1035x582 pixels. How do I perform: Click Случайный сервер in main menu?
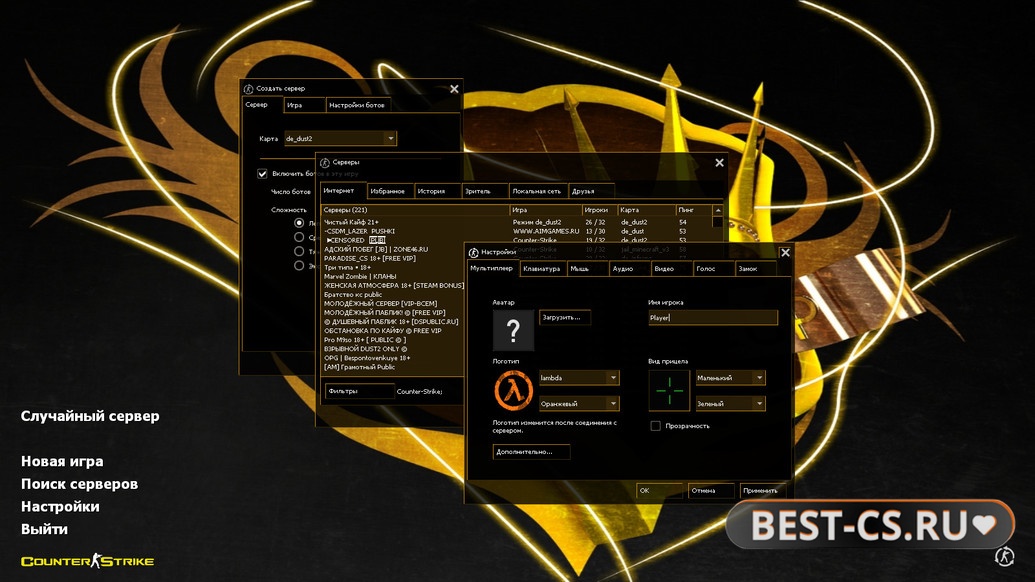[90, 416]
